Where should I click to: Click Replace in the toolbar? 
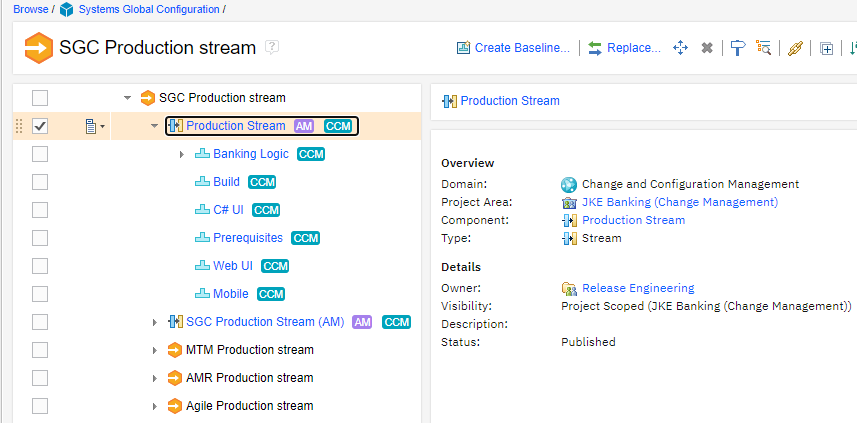click(x=624, y=48)
